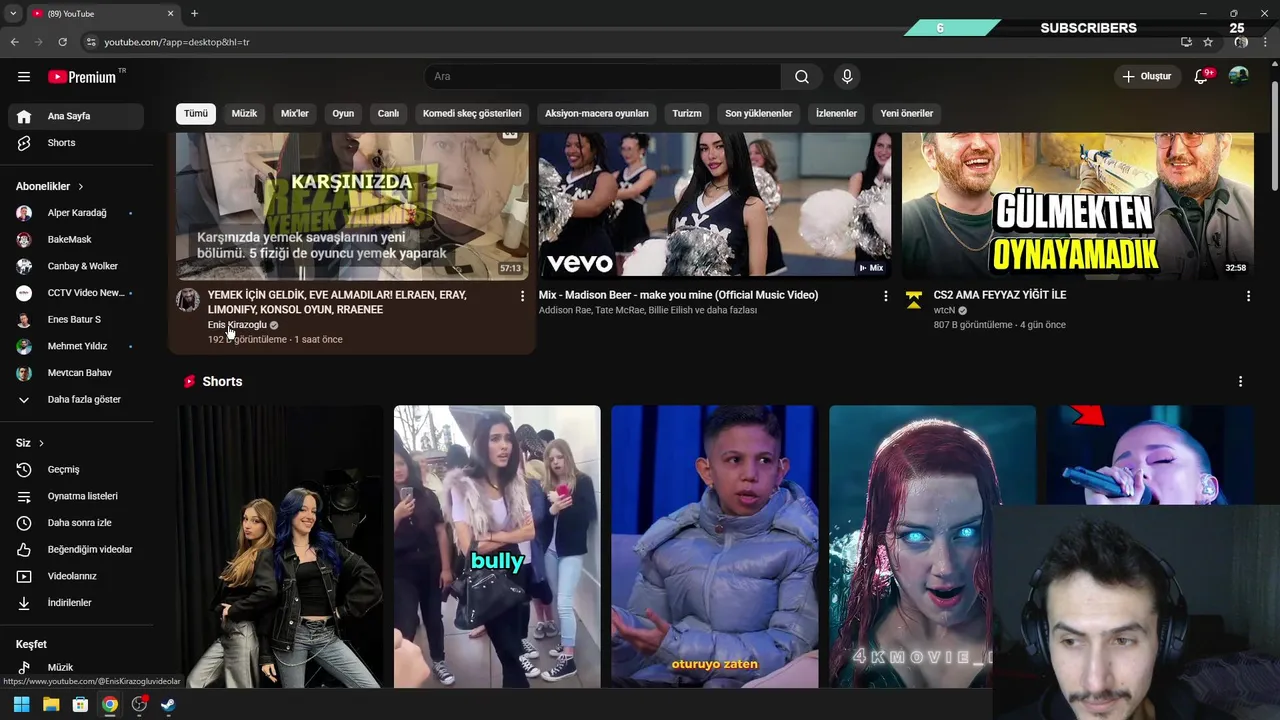Open the notifications bell
Image resolution: width=1280 pixels, height=720 pixels.
[x=1201, y=77]
